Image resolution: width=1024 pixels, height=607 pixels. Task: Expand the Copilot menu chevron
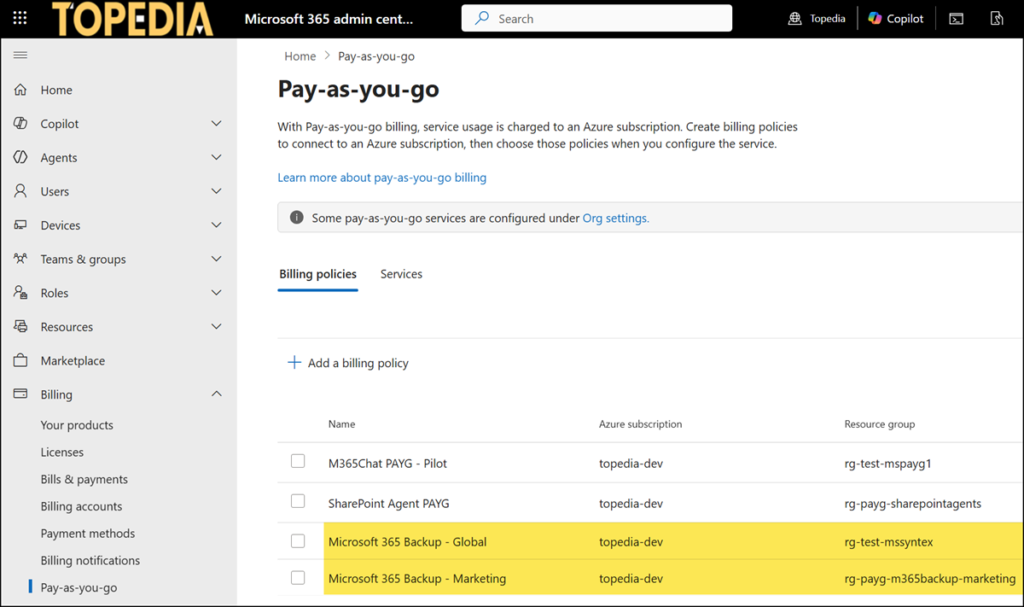(216, 123)
